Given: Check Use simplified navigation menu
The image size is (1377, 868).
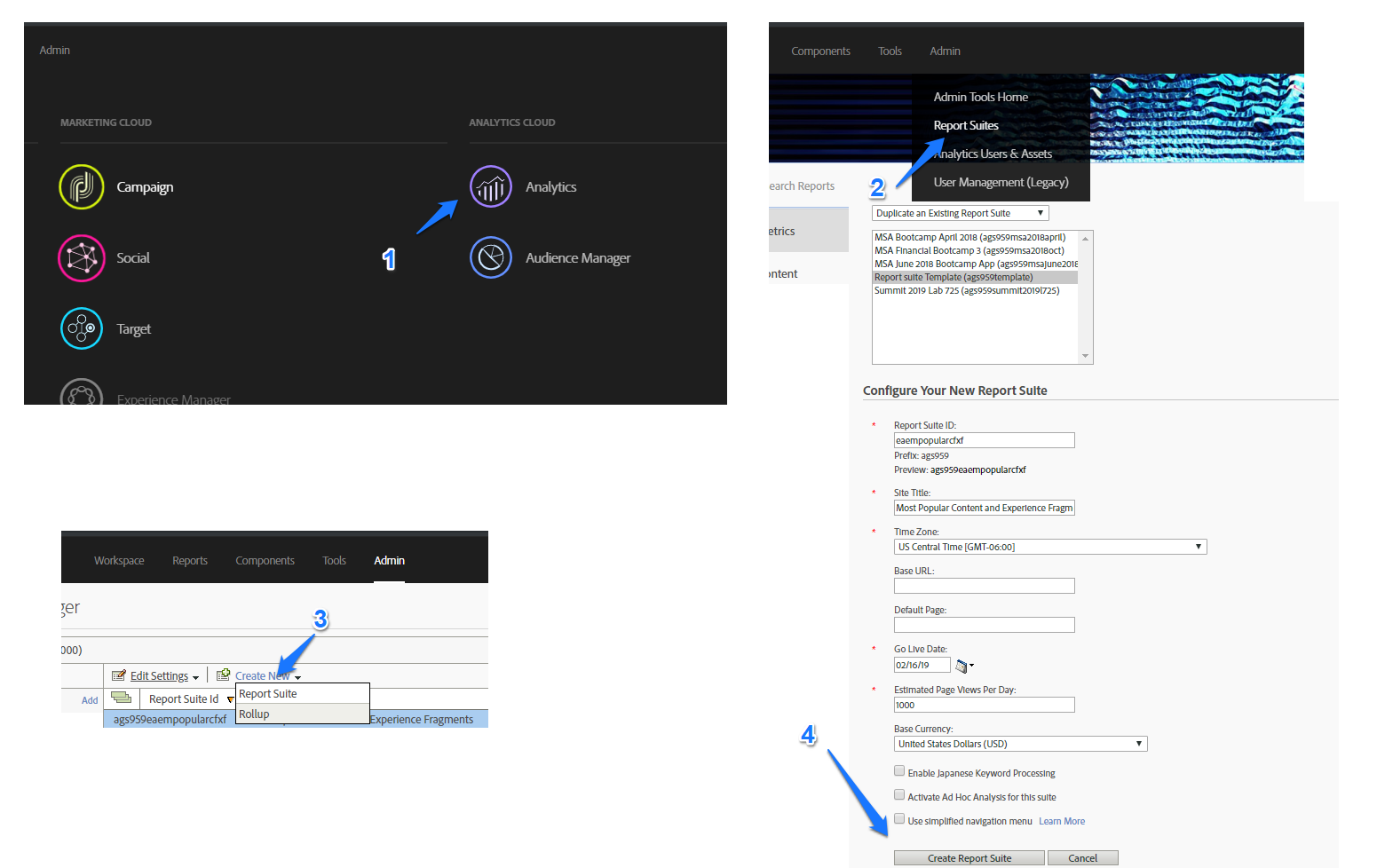Looking at the screenshot, I should 899,818.
